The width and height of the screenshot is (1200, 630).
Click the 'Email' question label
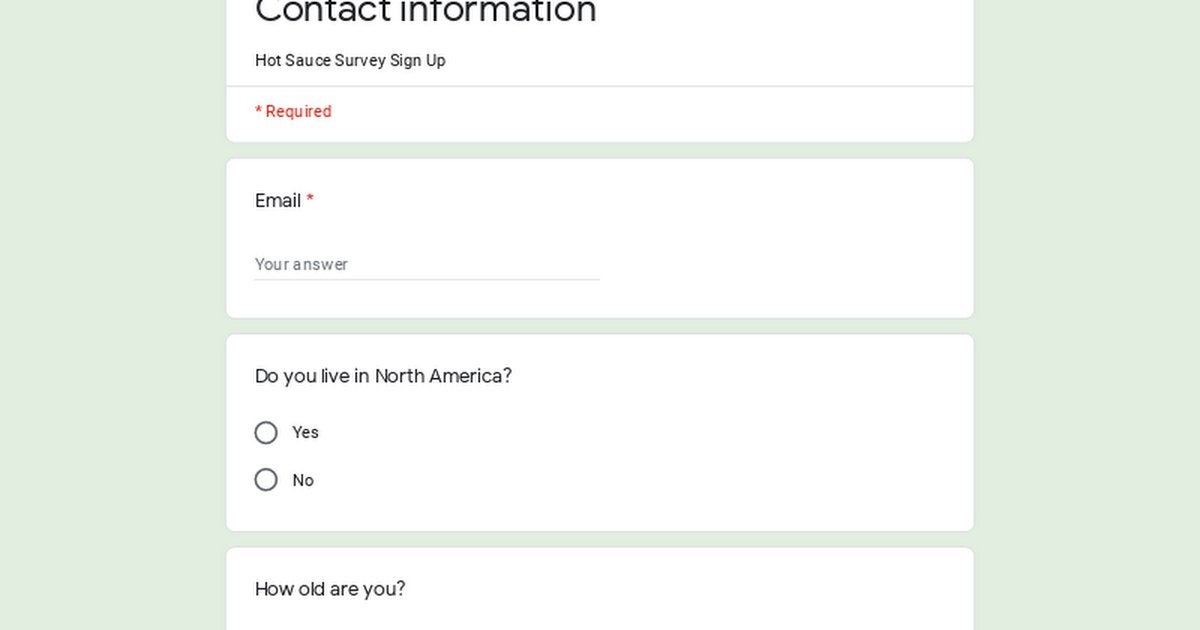[278, 201]
